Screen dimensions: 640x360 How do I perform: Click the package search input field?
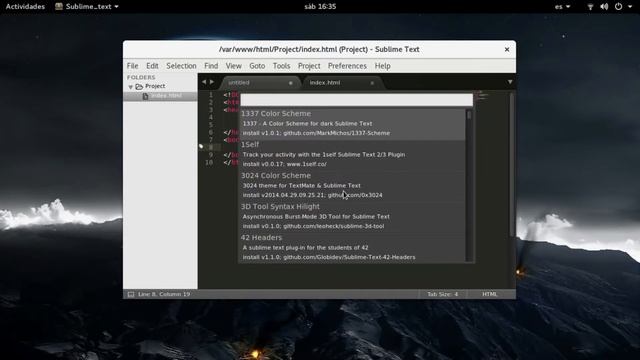click(356, 100)
